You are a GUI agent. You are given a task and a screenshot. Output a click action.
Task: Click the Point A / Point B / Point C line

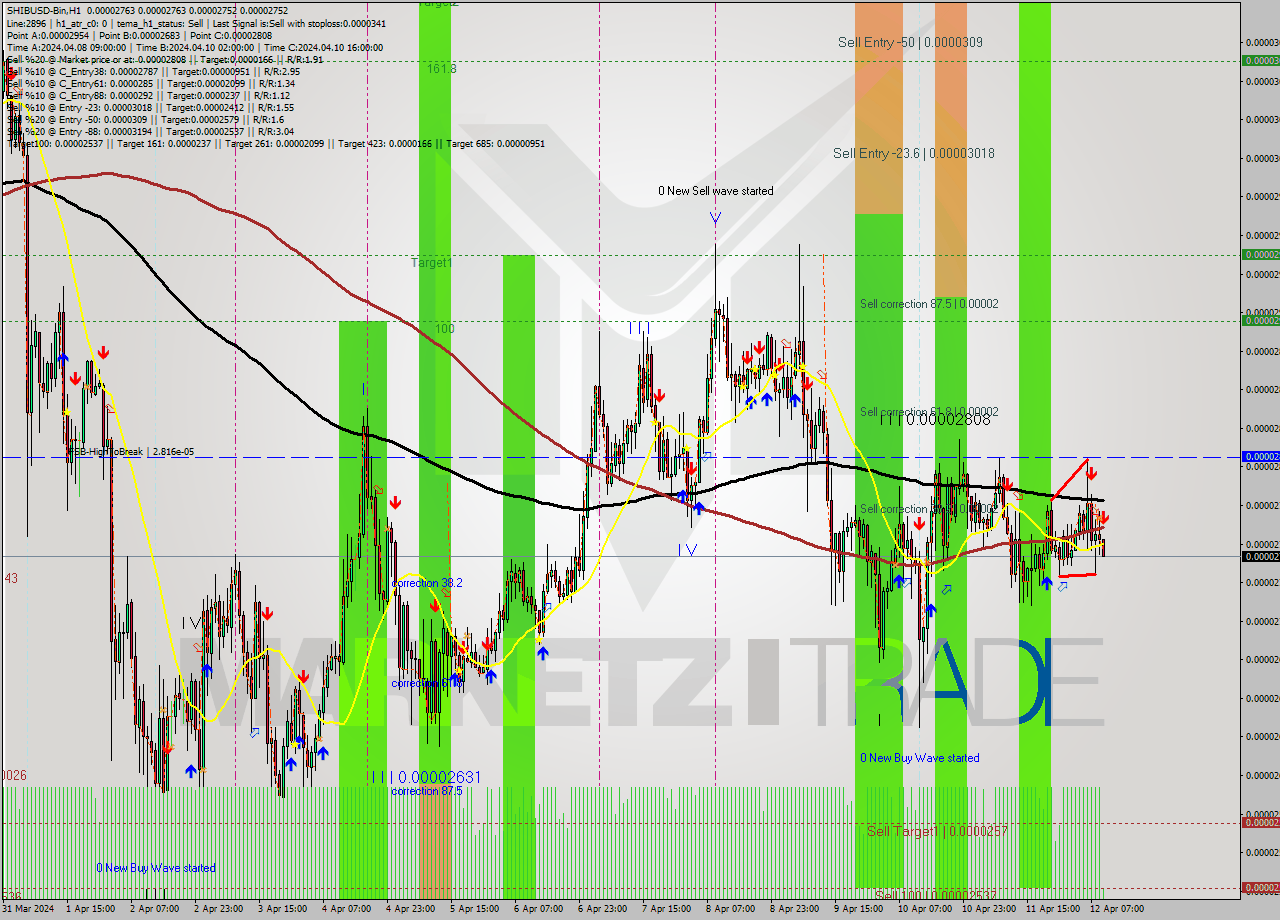point(139,35)
